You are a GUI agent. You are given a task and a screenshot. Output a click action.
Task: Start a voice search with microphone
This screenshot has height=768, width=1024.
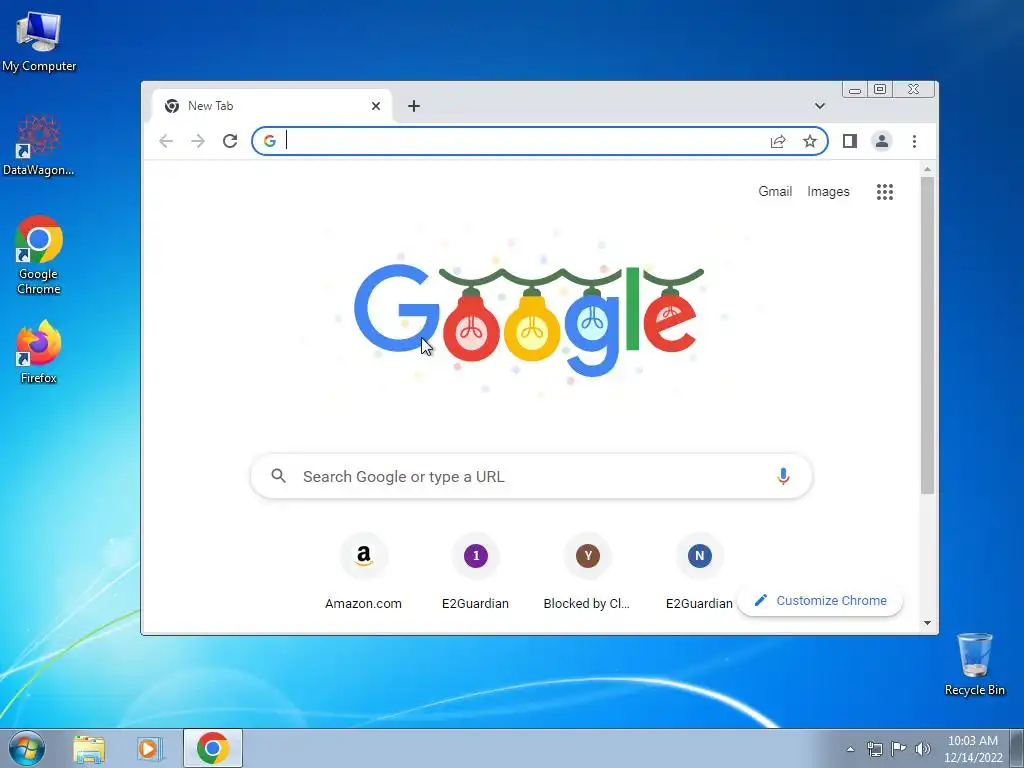783,477
